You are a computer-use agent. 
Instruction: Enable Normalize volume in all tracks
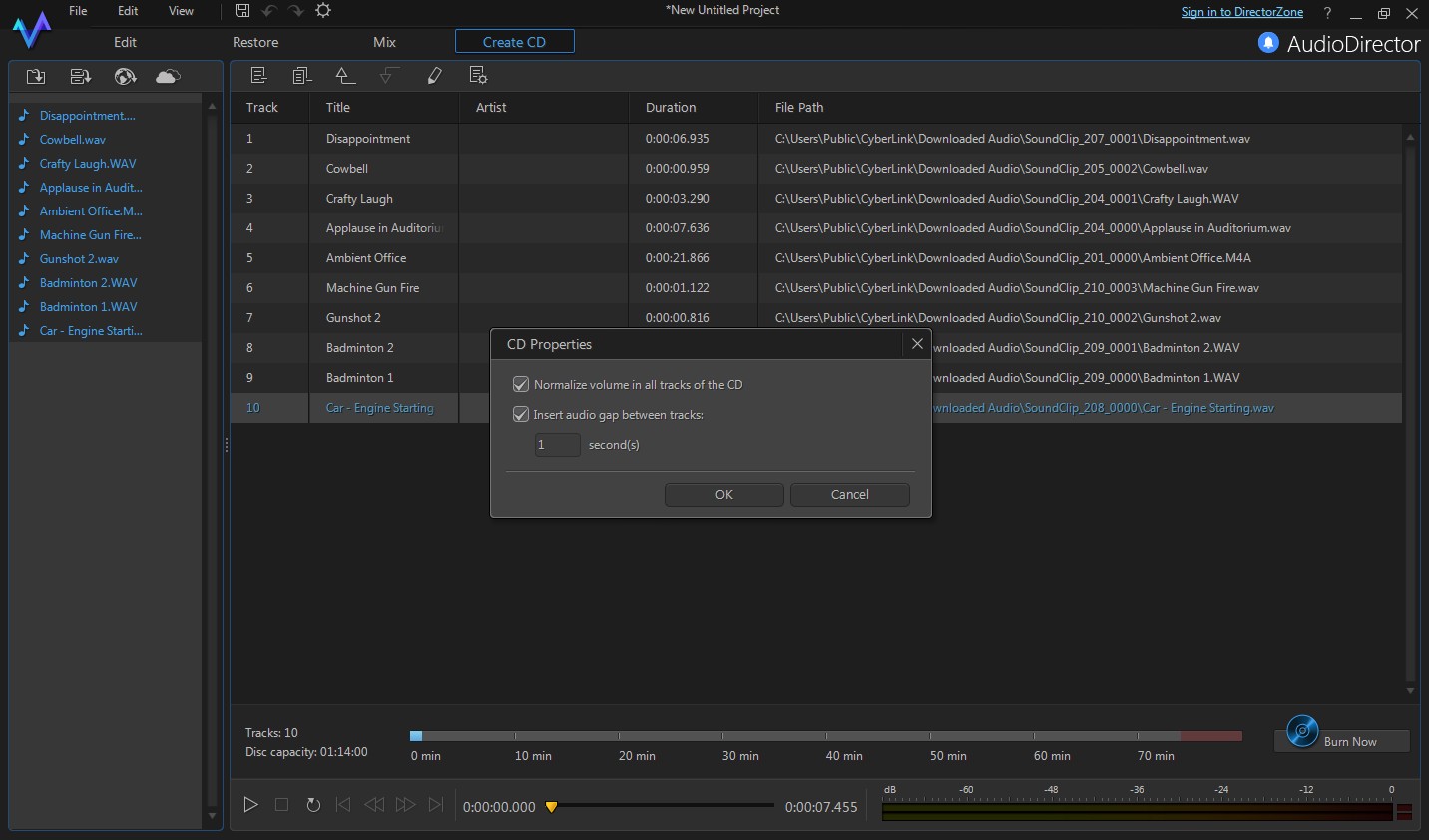(x=520, y=384)
